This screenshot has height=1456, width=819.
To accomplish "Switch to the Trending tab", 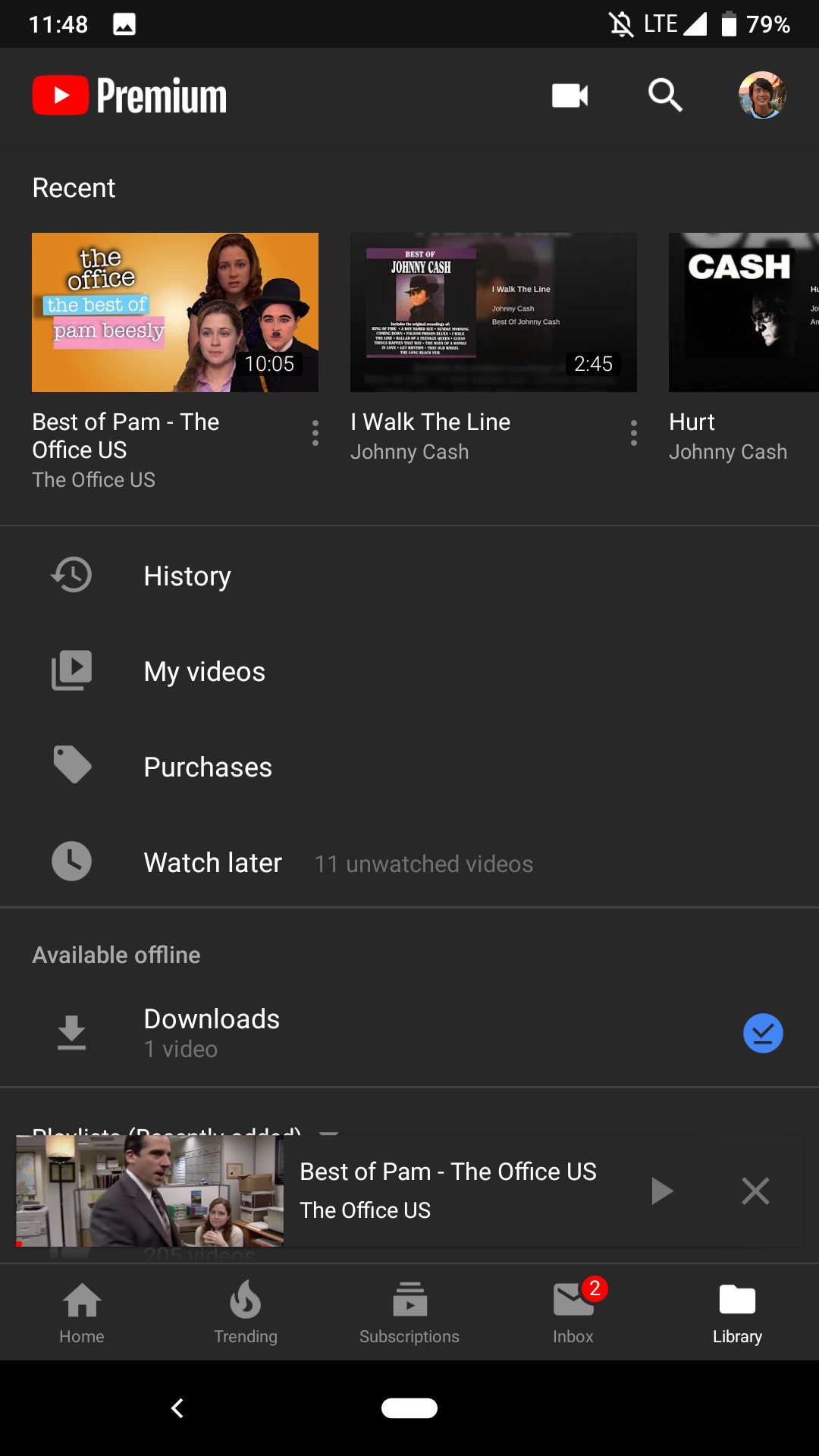I will pyautogui.click(x=246, y=1312).
